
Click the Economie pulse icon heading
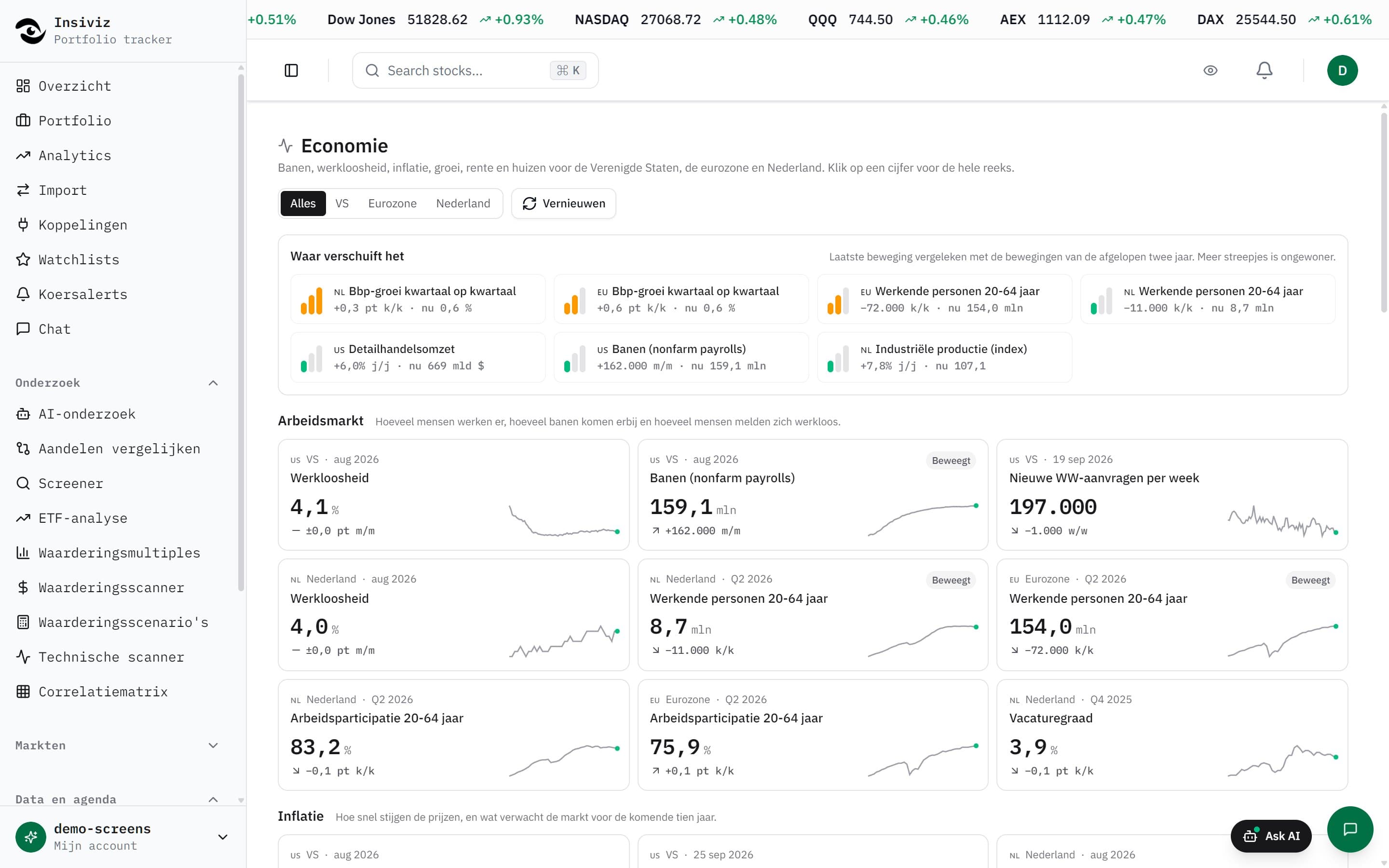click(285, 146)
